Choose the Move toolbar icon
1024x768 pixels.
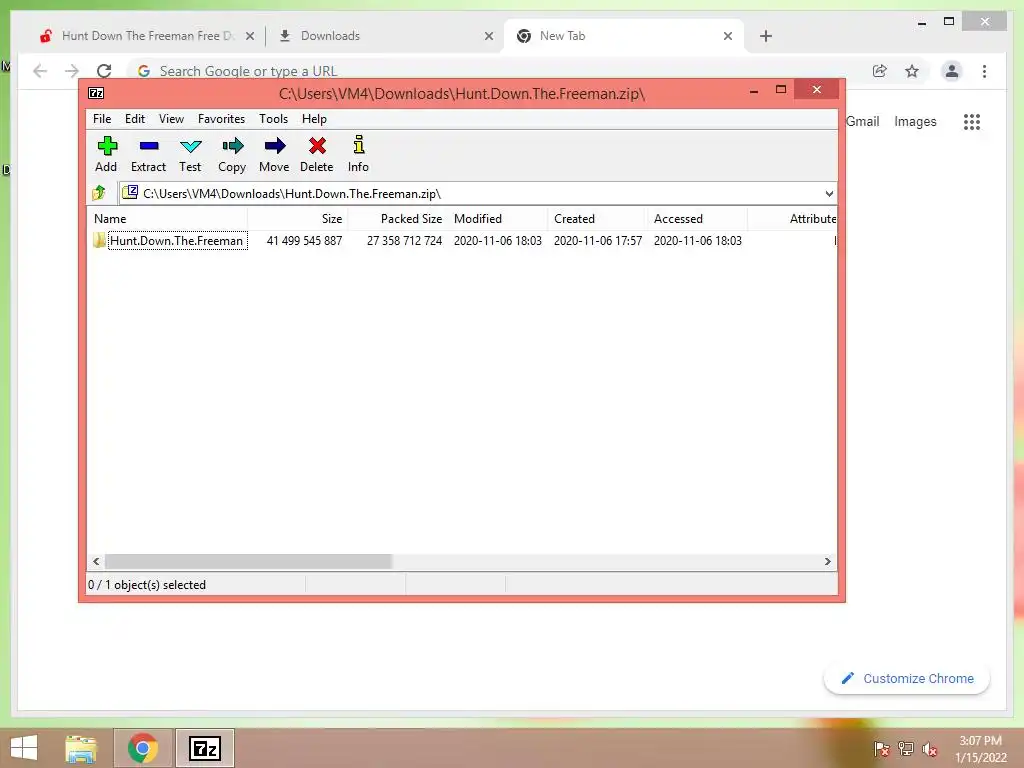(274, 146)
